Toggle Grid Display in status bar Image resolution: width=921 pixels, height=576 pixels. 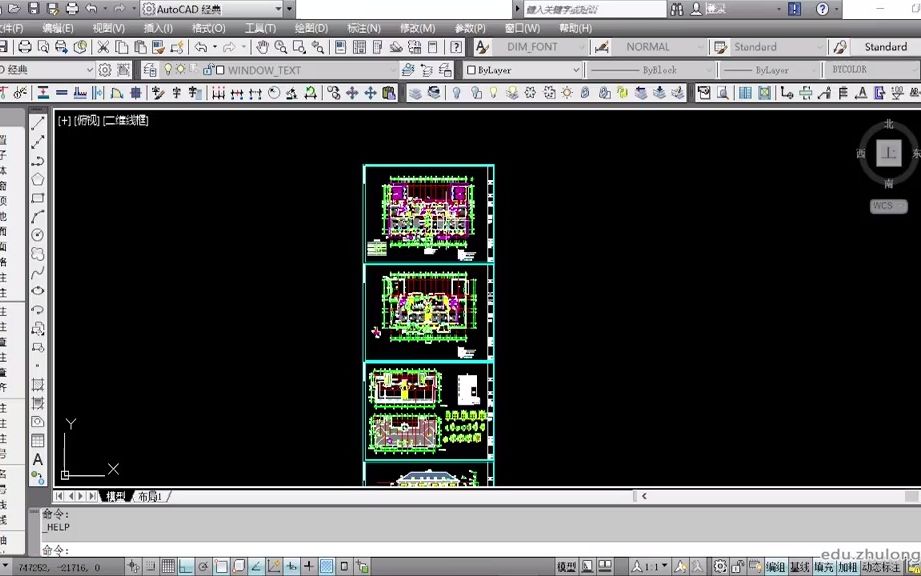point(168,567)
